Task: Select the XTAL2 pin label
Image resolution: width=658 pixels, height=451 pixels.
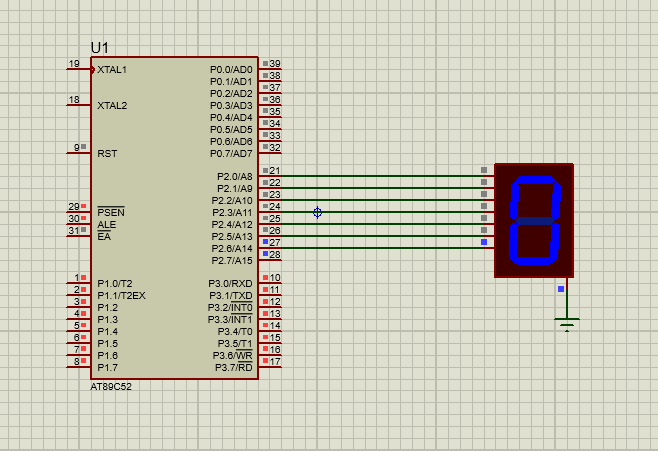Action: coord(112,106)
